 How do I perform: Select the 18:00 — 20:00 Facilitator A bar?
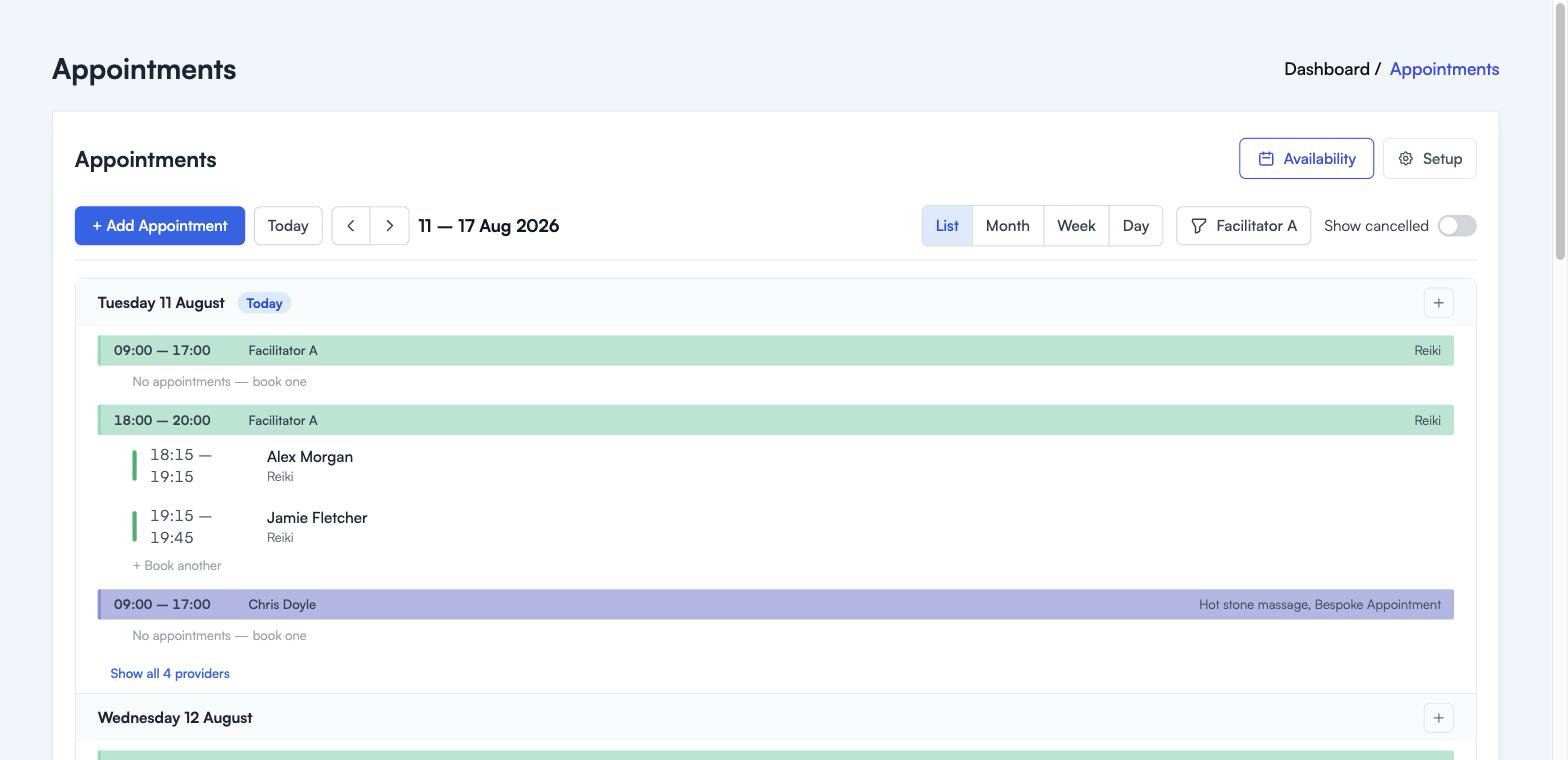click(x=776, y=421)
